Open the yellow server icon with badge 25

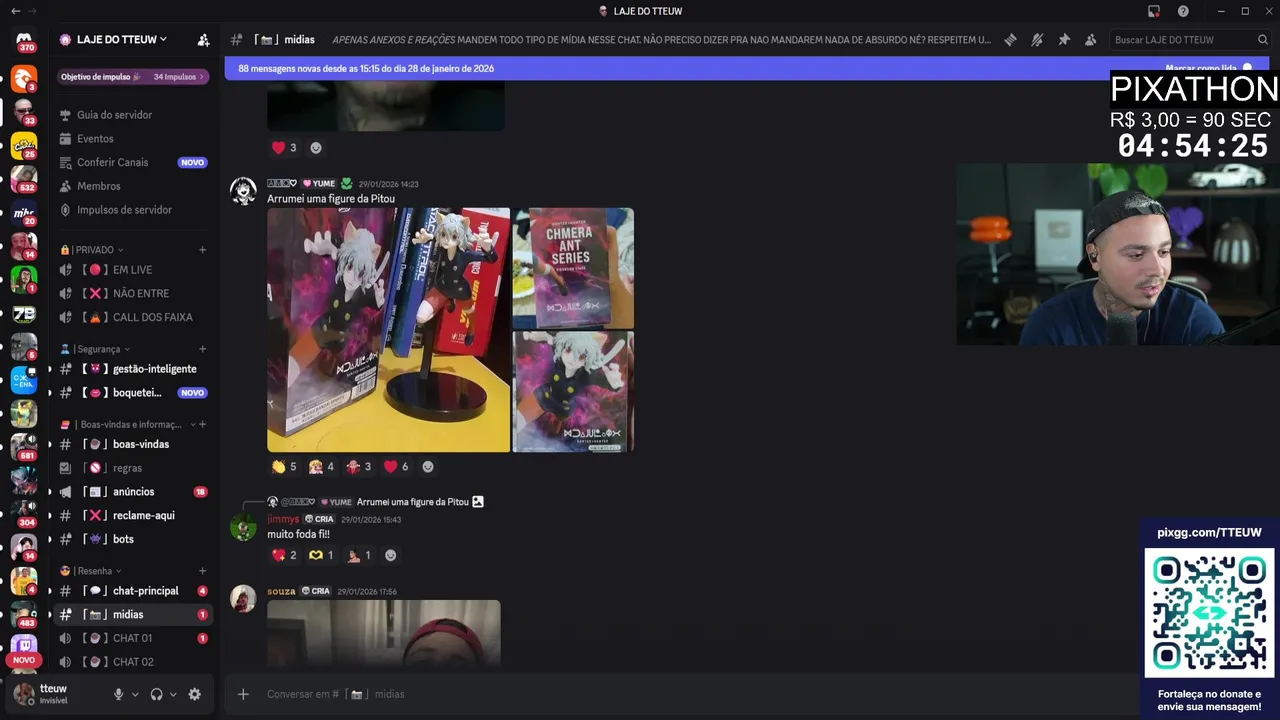[24, 146]
